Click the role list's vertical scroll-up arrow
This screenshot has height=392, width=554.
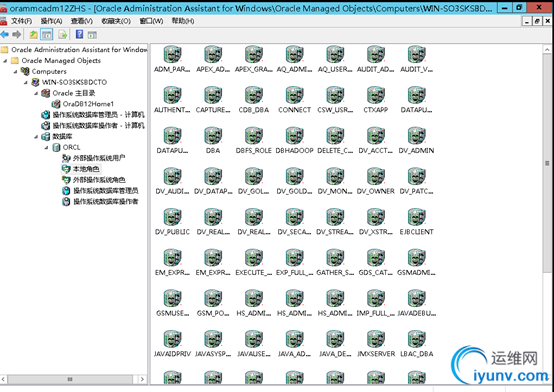(547, 49)
